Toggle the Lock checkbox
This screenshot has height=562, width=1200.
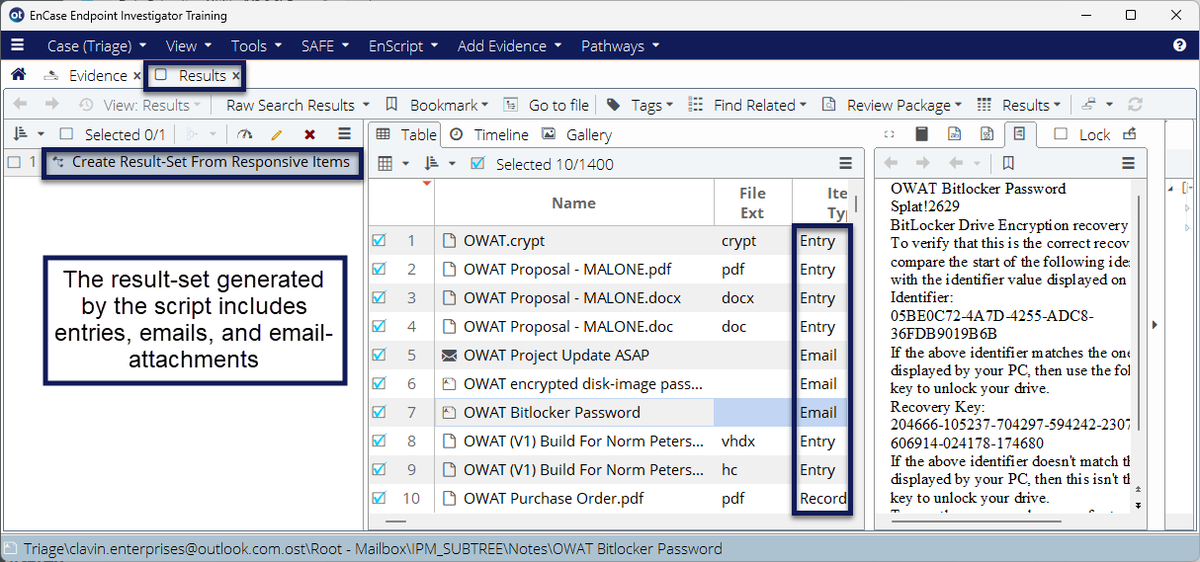[x=1061, y=134]
